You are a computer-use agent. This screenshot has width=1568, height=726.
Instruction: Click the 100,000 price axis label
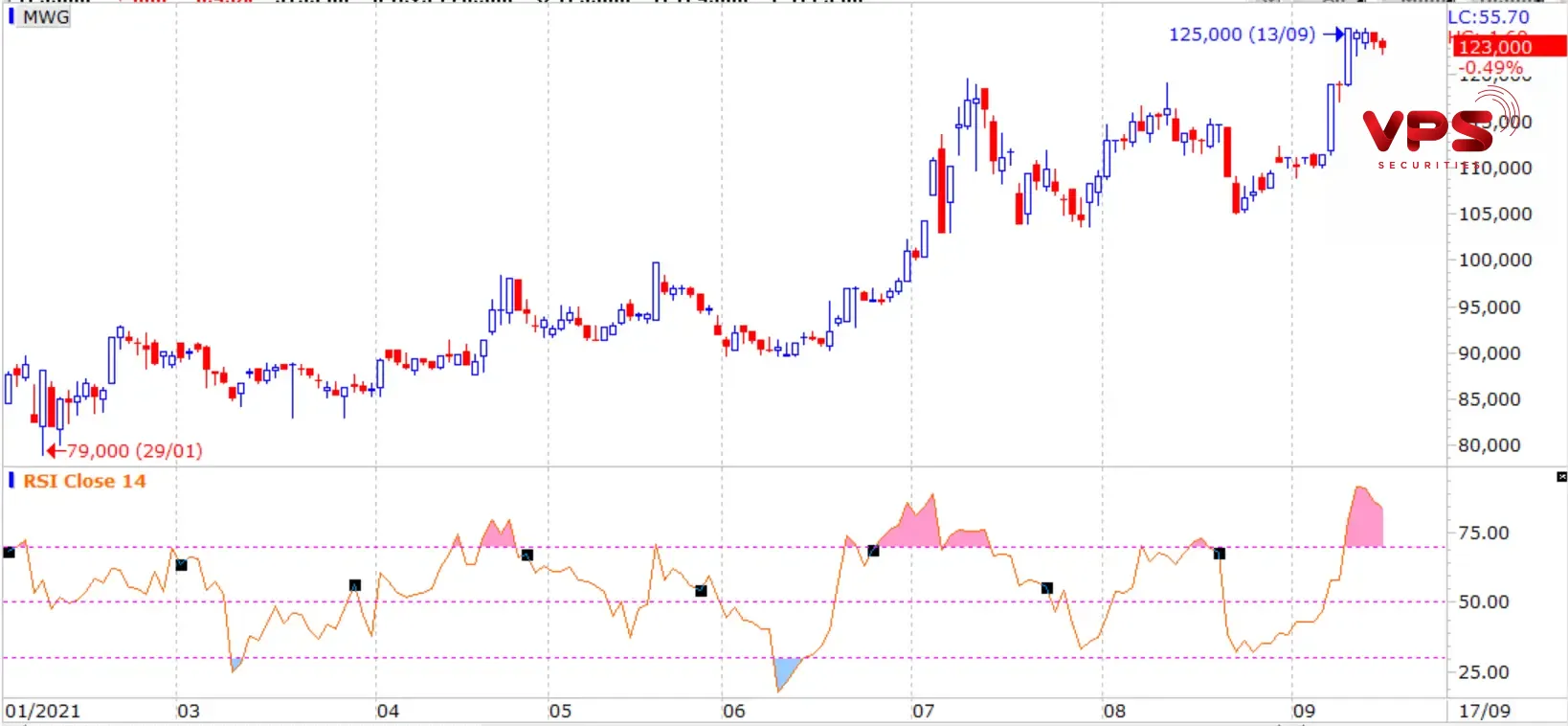[1494, 260]
